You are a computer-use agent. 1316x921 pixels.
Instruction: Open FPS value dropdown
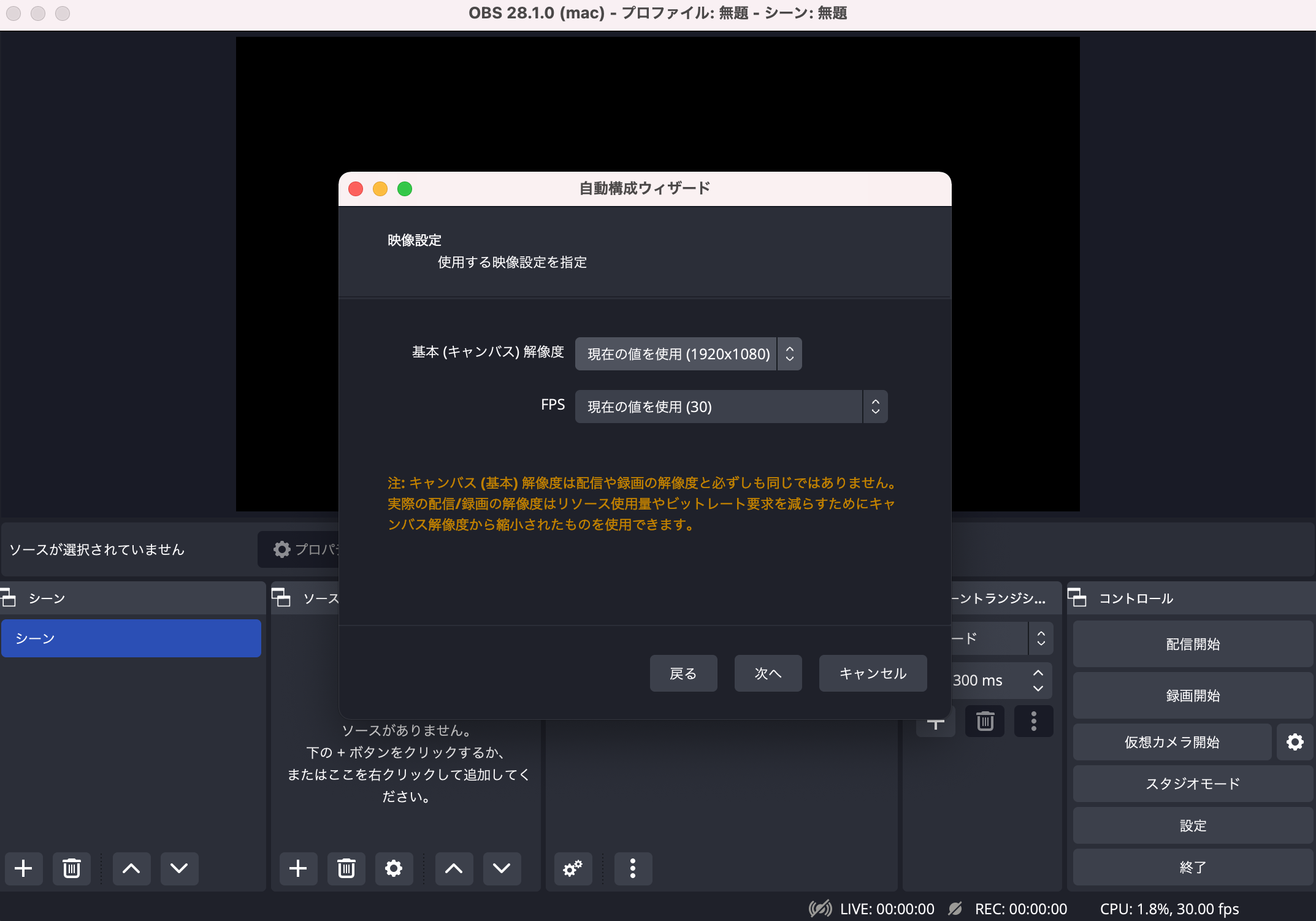tap(731, 407)
